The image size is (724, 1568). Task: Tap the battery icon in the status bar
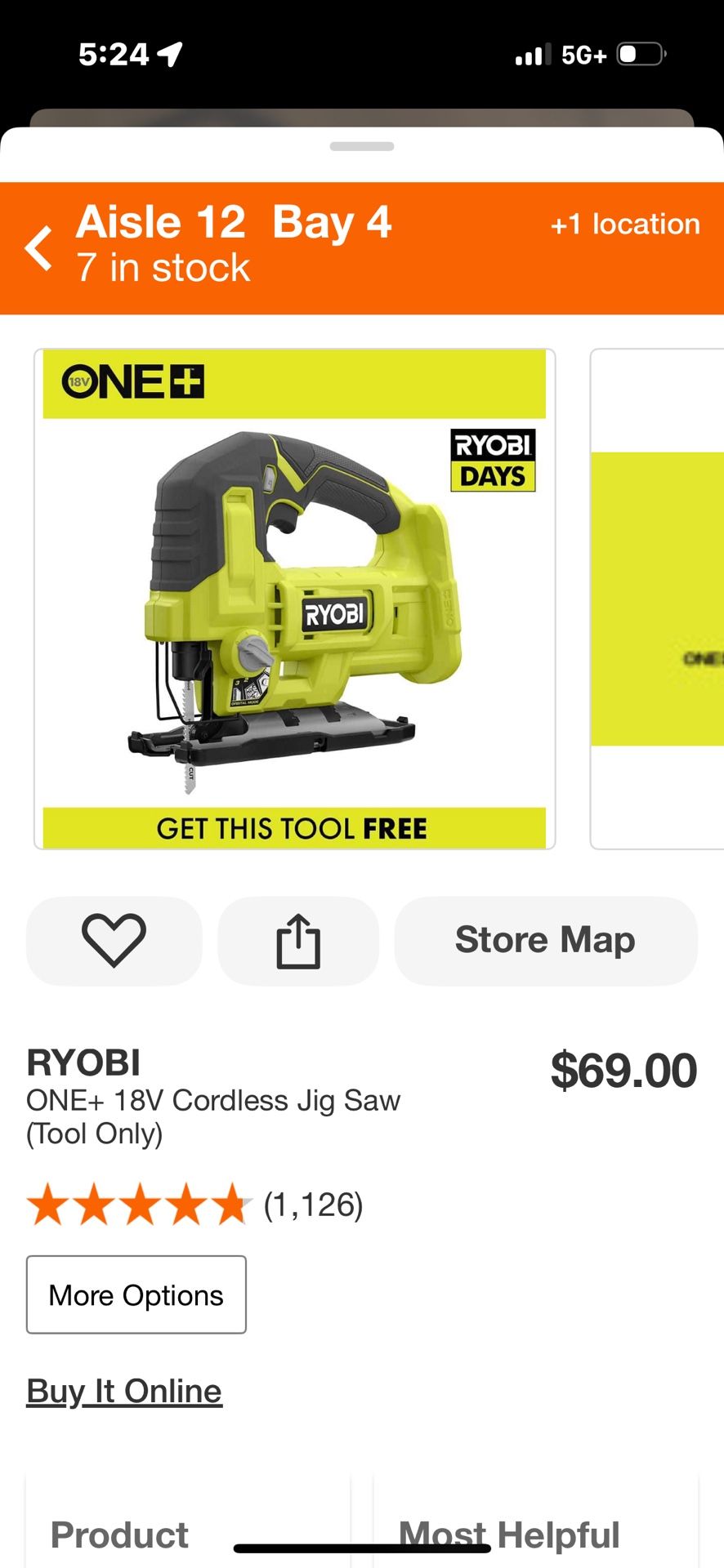641,55
